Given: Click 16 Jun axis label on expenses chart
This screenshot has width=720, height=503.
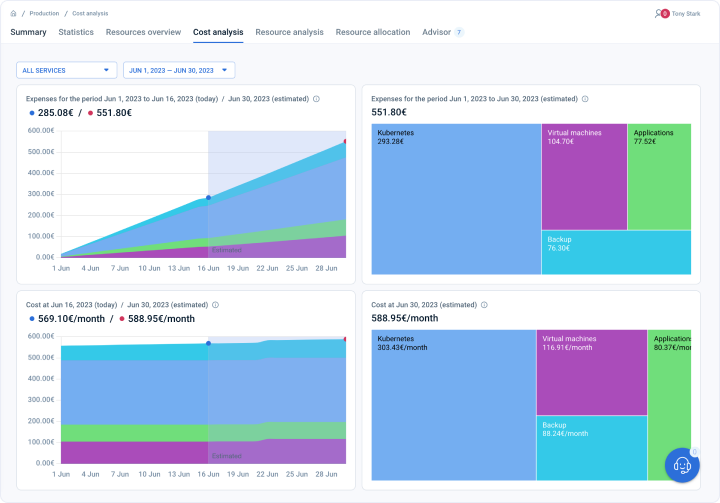Looking at the screenshot, I should click(x=208, y=268).
